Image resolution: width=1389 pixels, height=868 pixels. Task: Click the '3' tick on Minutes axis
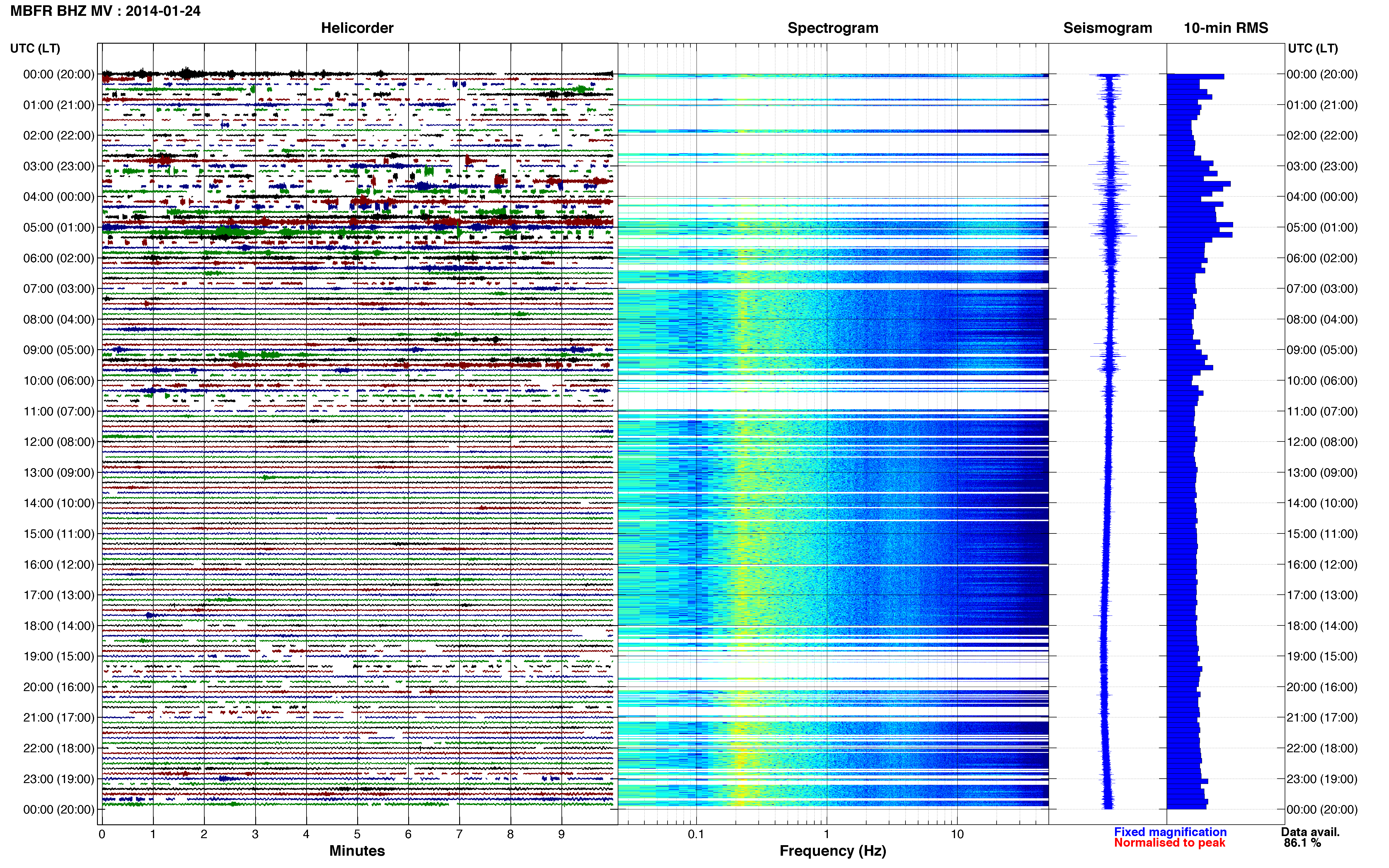pos(255,835)
